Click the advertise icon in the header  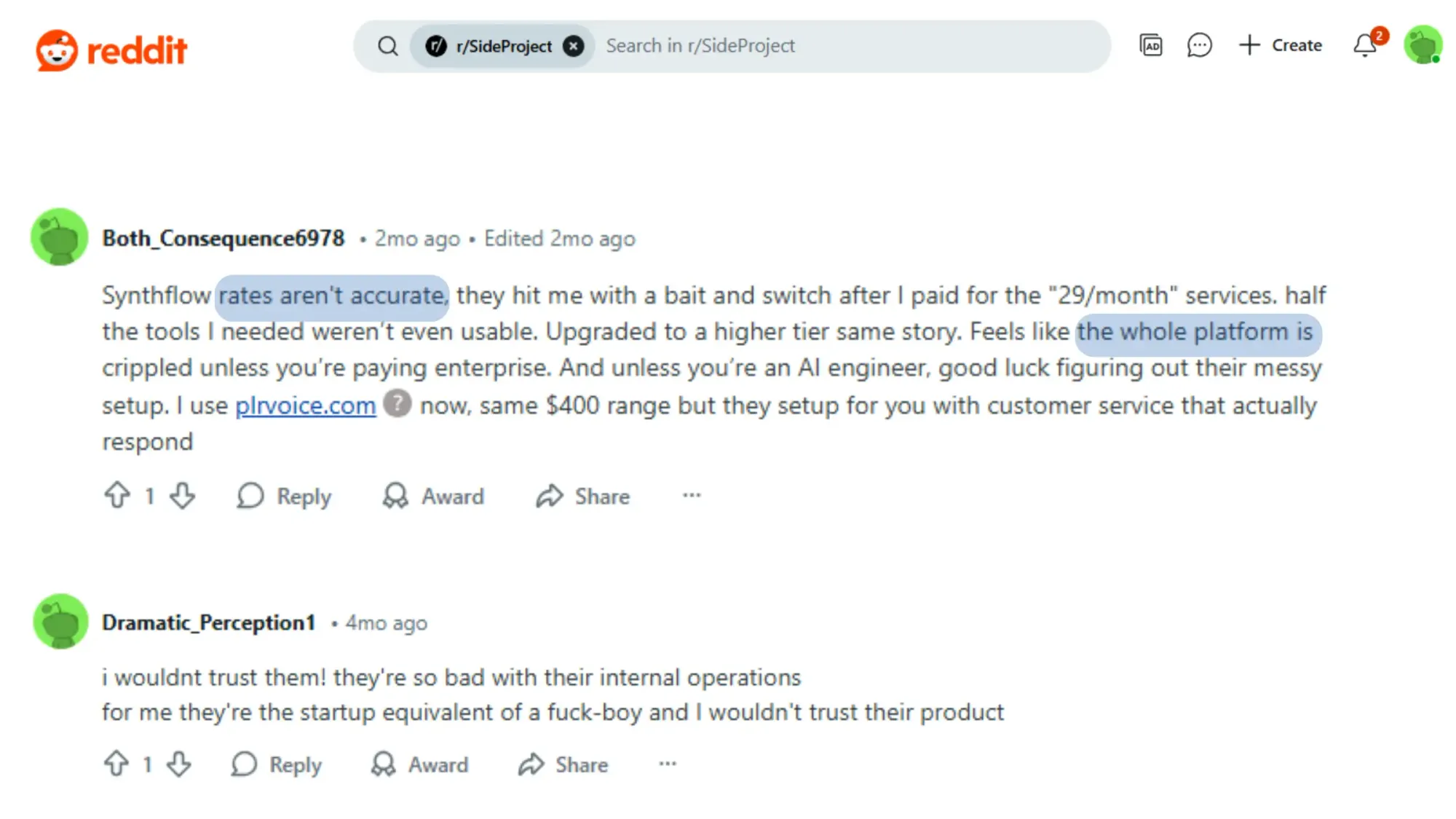pos(1151,45)
